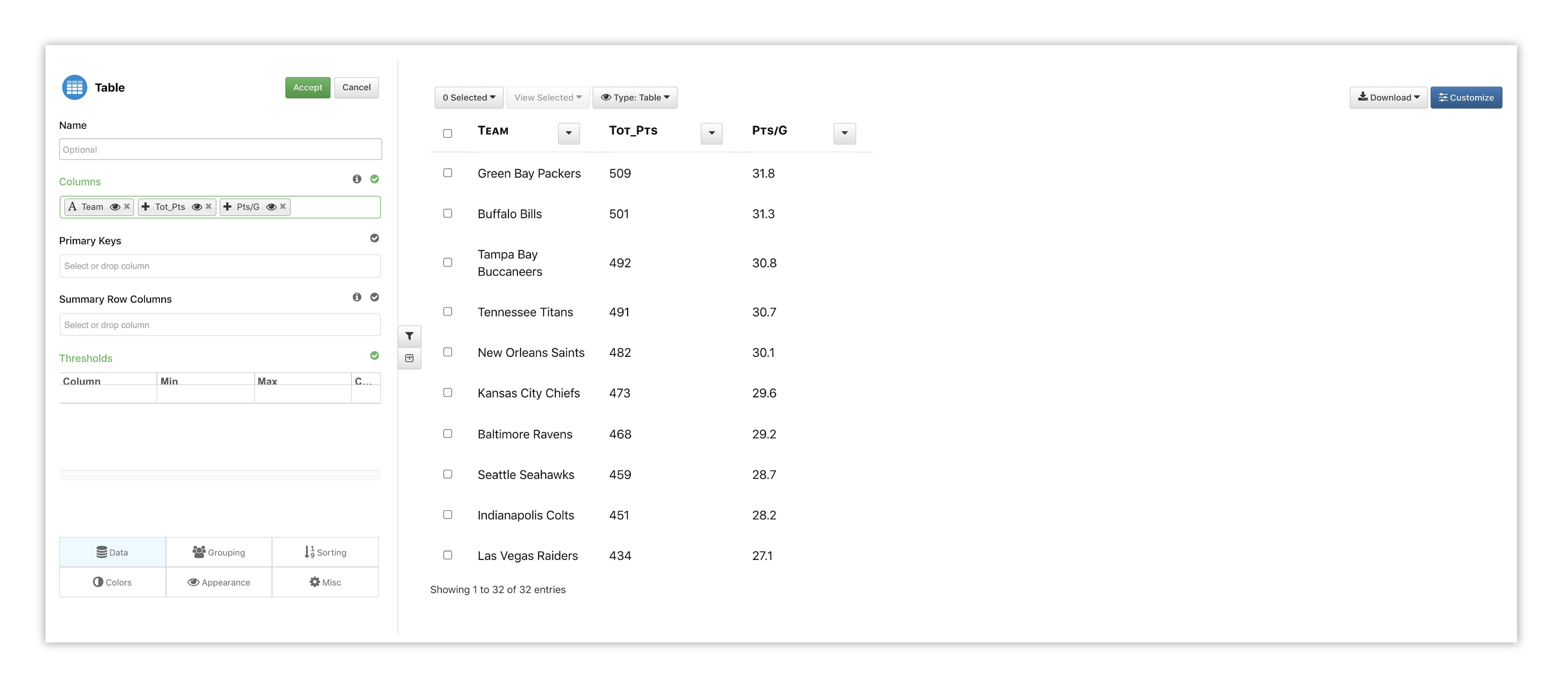Select the Las Vegas Raiders row checkbox
The height and width of the screenshot is (696, 1568).
point(447,555)
